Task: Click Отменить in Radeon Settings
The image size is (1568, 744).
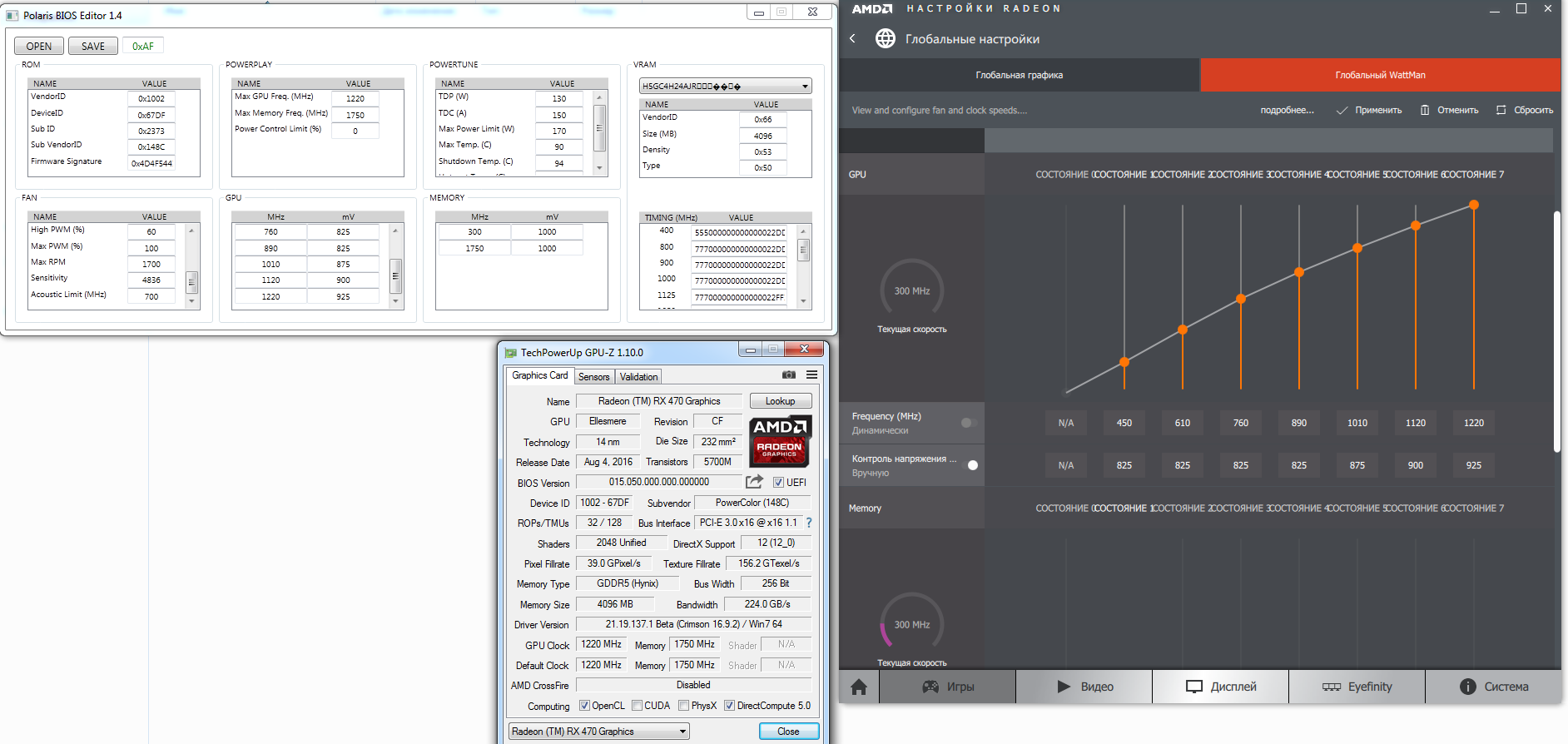Action: pyautogui.click(x=1449, y=110)
